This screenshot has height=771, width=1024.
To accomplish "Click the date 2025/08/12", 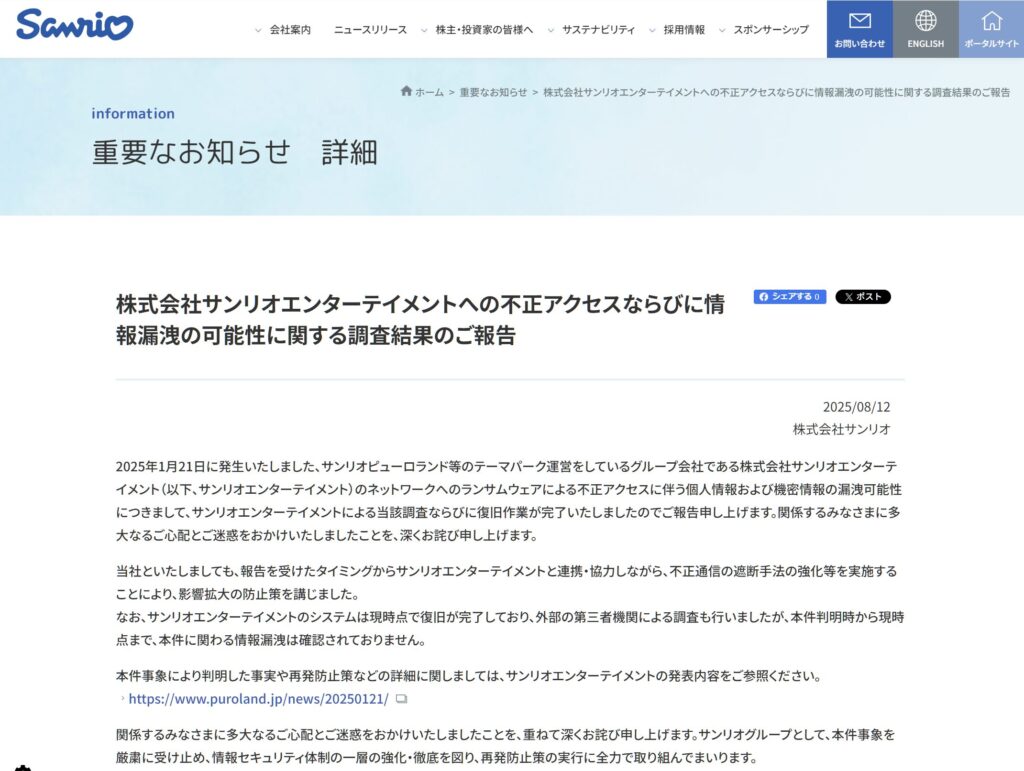I will point(856,407).
